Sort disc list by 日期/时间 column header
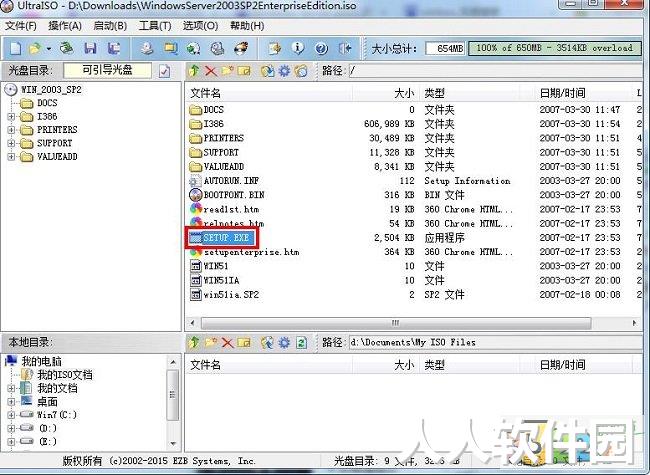The width and height of the screenshot is (650, 475). (x=562, y=93)
